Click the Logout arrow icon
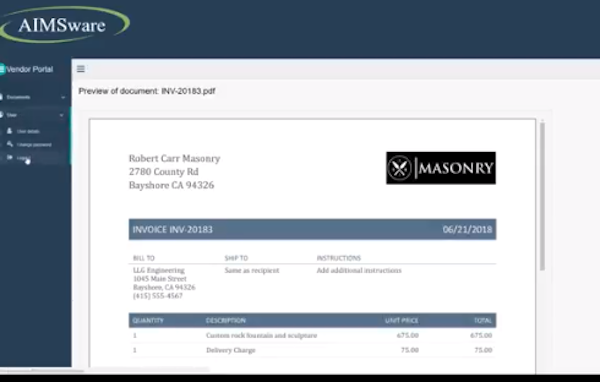 point(10,157)
